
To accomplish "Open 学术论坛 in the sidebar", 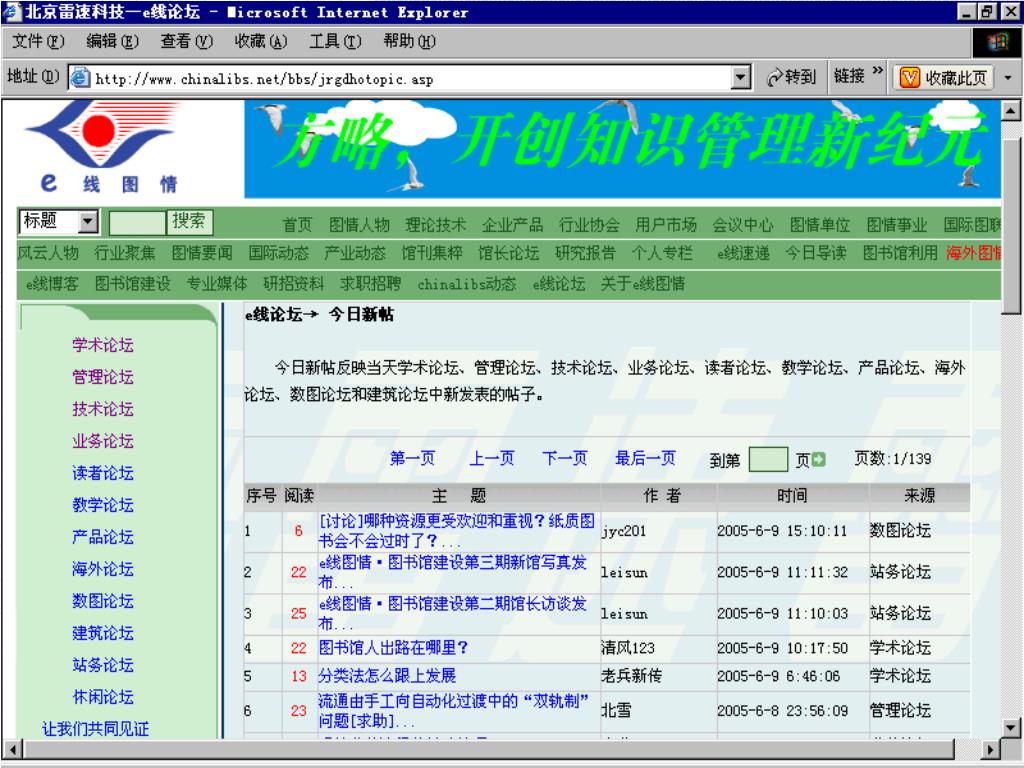I will tap(103, 345).
